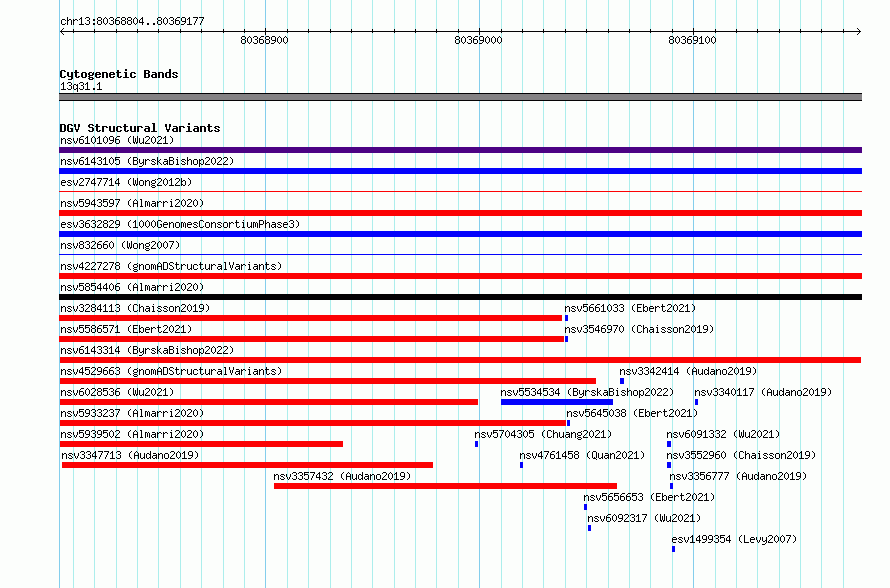Click the small blue esv1499354 marker
890x588 pixels.
click(x=673, y=549)
